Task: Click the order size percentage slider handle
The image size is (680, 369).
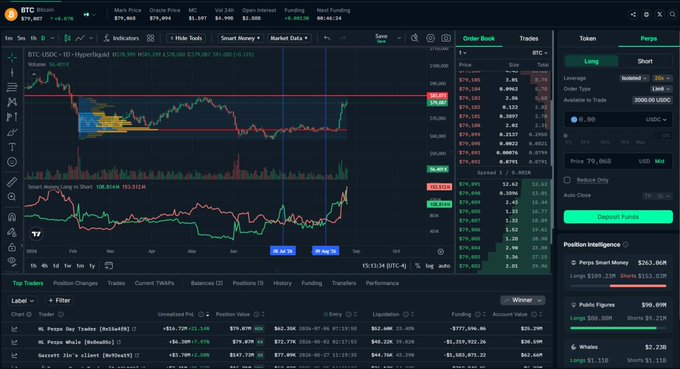Action: pos(566,135)
